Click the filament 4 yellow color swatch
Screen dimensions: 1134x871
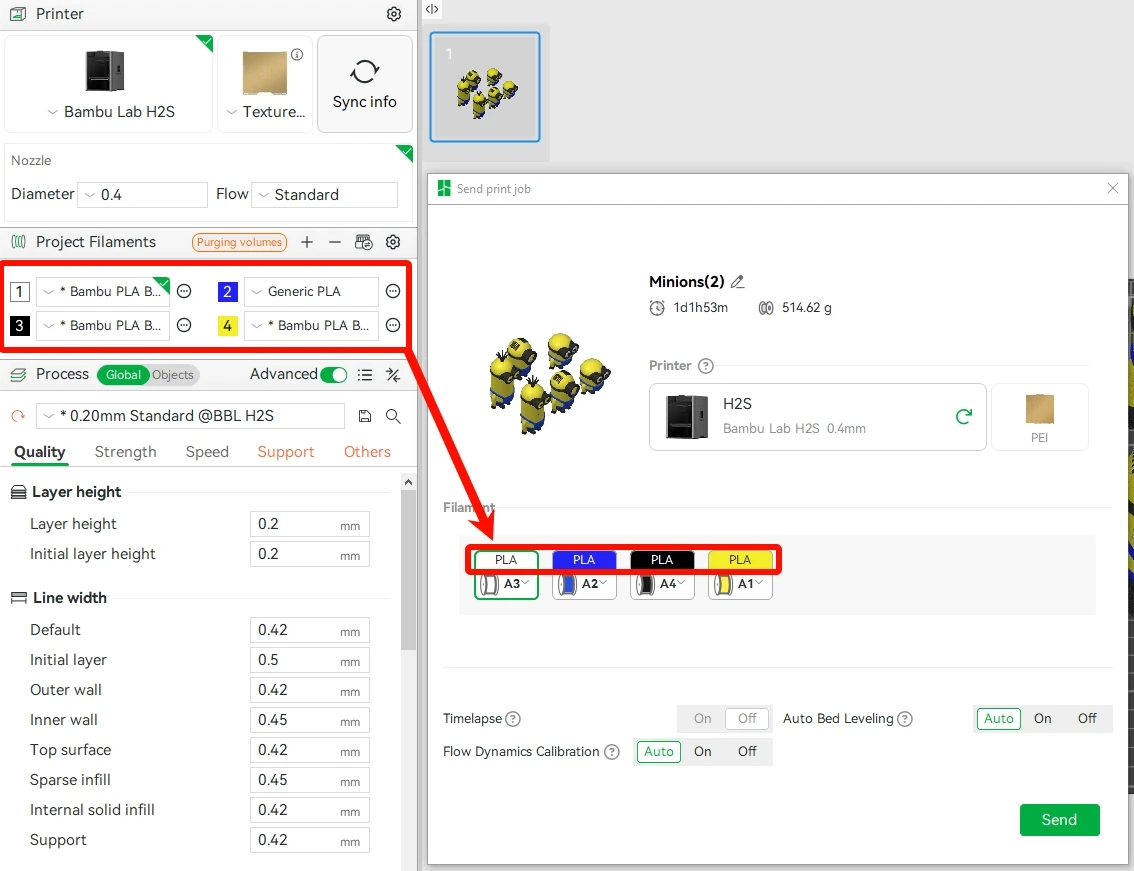click(227, 326)
